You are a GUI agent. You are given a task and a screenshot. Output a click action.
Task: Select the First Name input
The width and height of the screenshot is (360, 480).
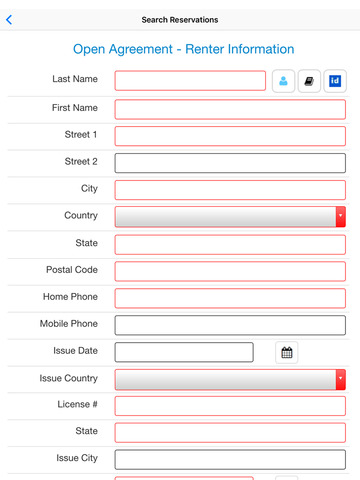pyautogui.click(x=230, y=109)
